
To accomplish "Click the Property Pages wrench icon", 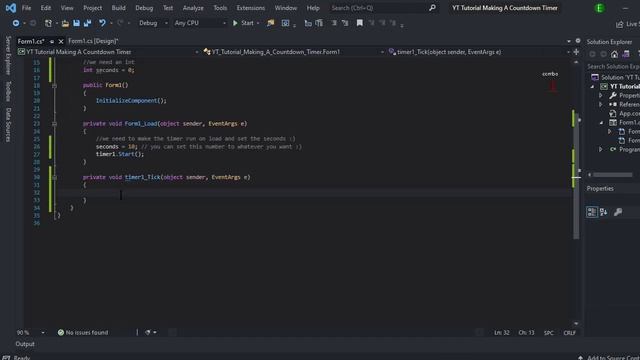I will [618, 212].
